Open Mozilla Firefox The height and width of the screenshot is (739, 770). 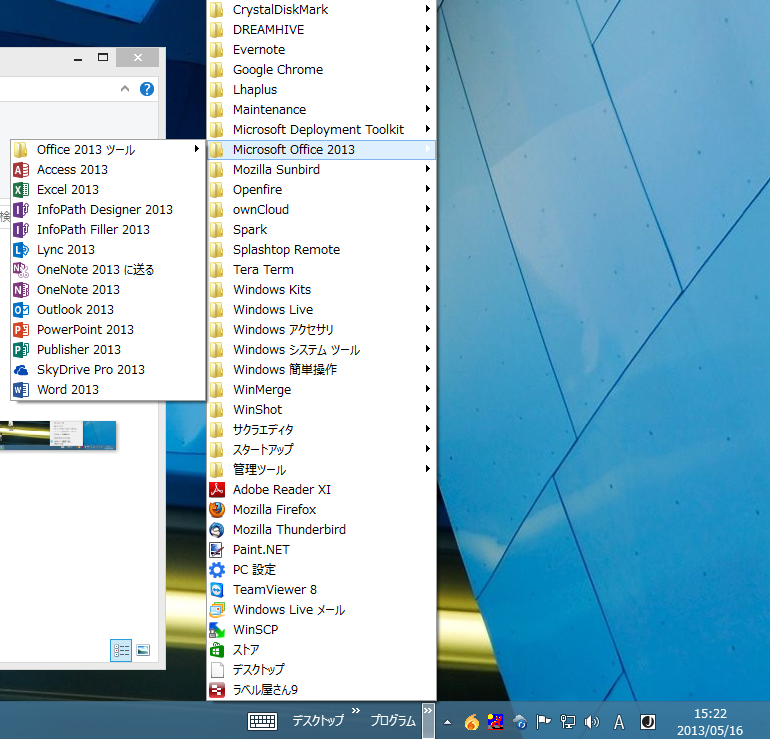pos(322,510)
